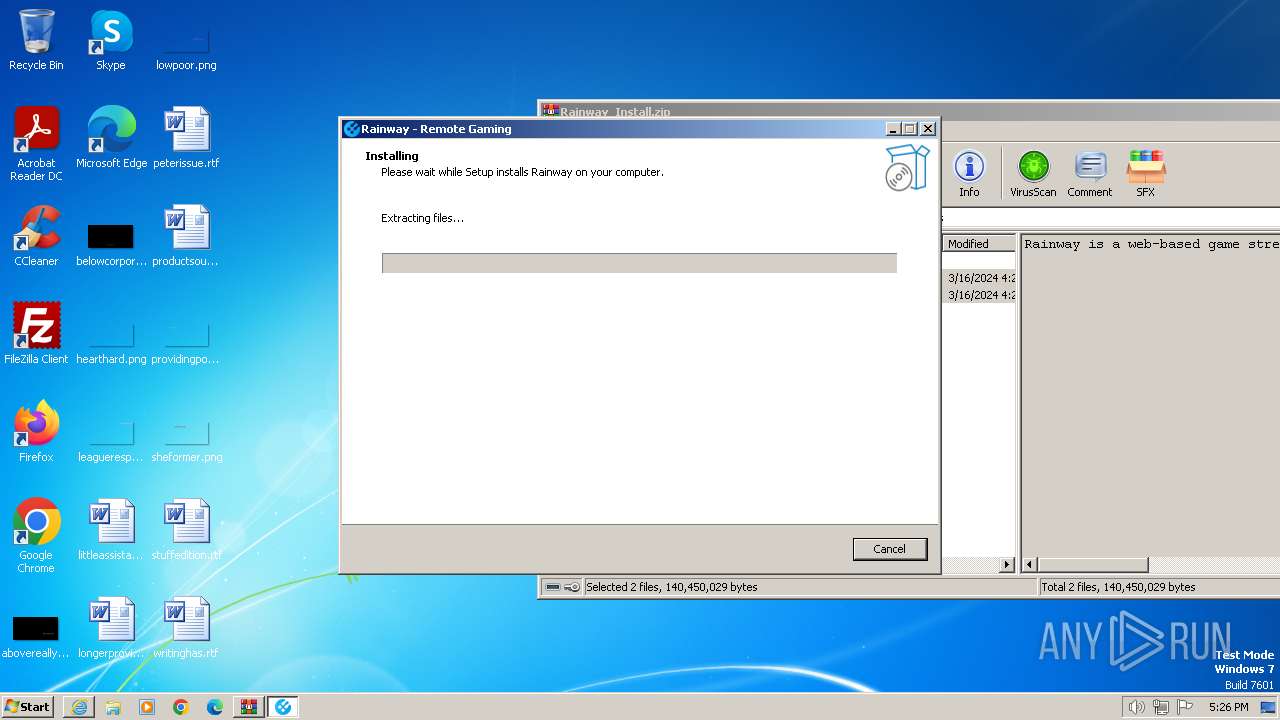Select Microsoft Edge desktop shortcut

(111, 138)
